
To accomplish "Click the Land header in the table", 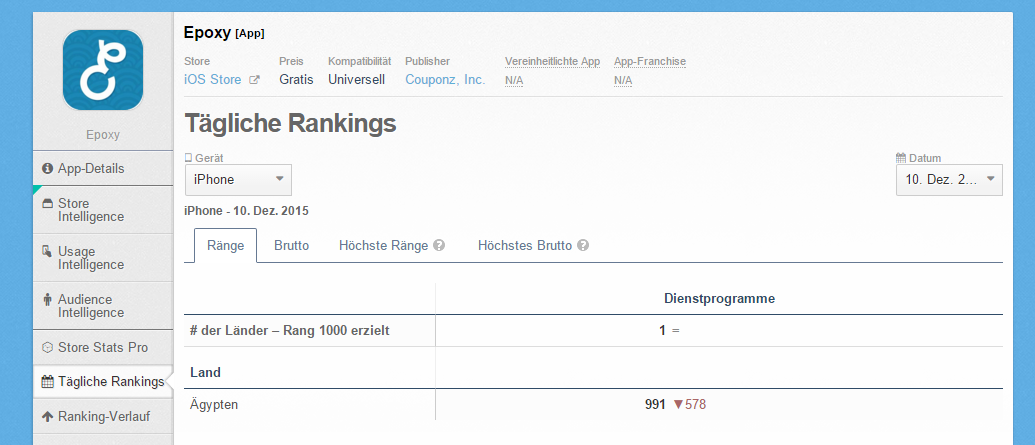I will point(205,372).
